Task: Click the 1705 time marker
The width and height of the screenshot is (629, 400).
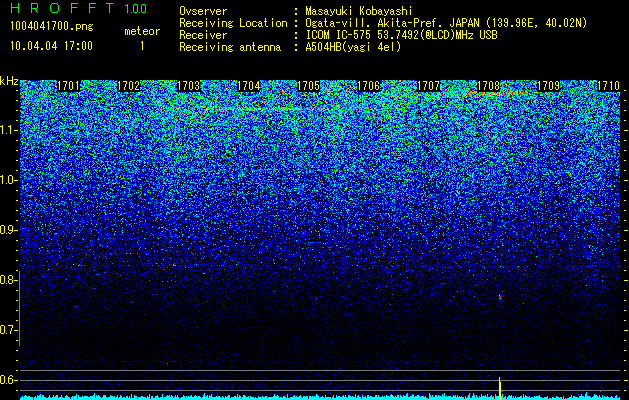Action: (x=308, y=86)
